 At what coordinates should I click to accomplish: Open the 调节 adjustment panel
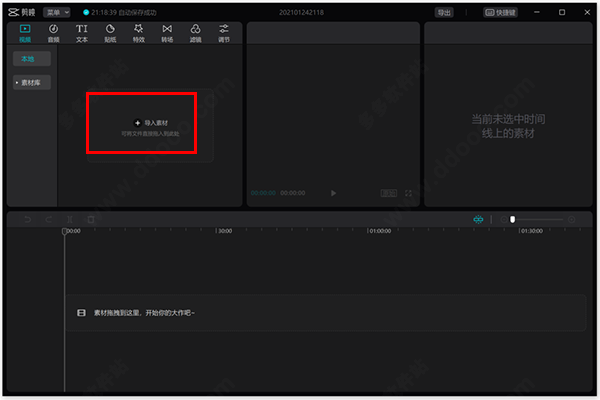pyautogui.click(x=224, y=33)
